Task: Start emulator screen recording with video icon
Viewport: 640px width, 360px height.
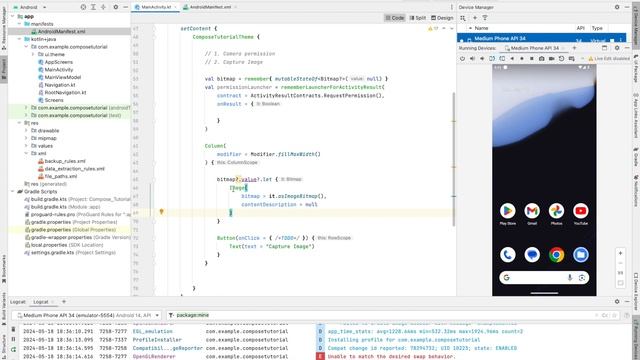Action: click(551, 58)
